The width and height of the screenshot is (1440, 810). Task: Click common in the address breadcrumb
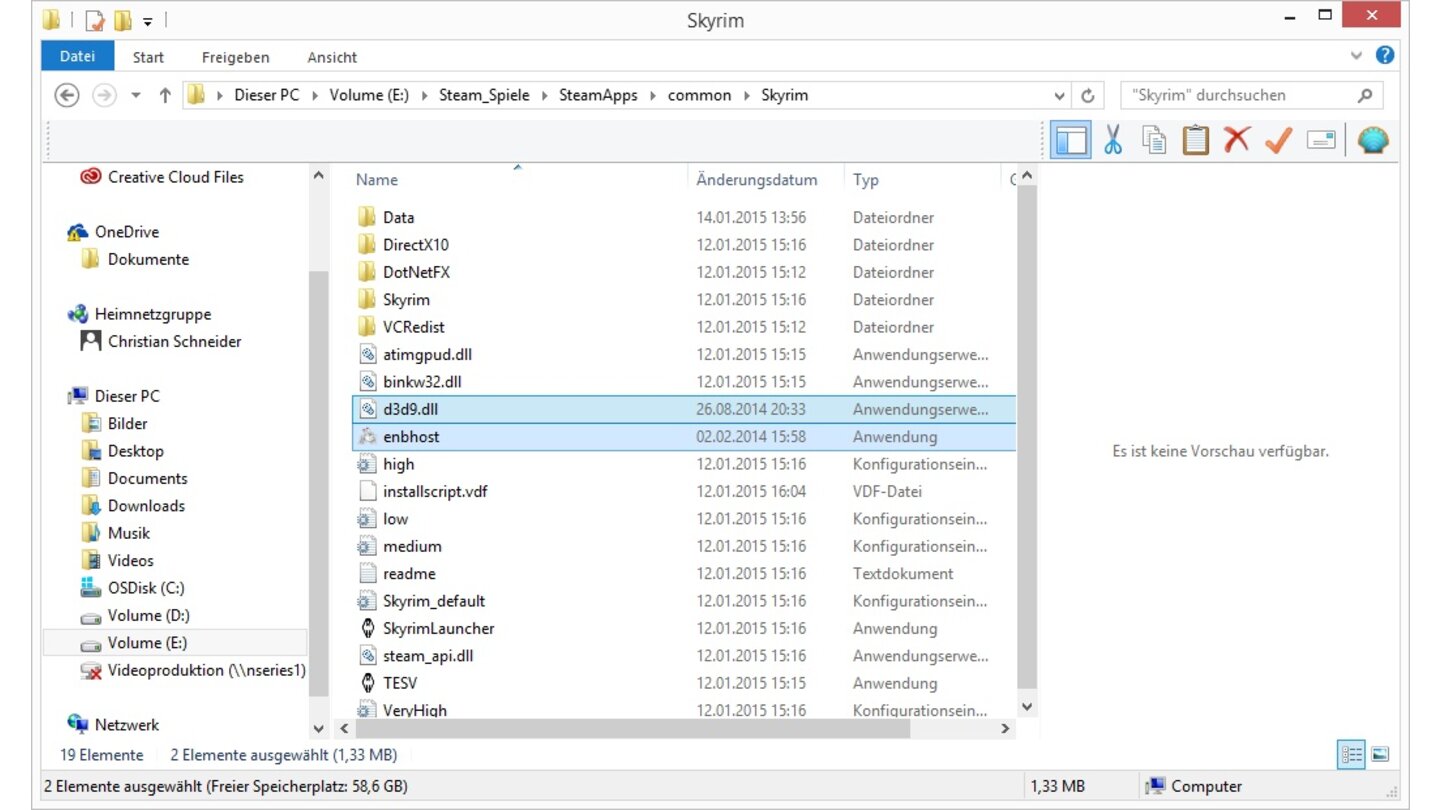[x=699, y=96]
